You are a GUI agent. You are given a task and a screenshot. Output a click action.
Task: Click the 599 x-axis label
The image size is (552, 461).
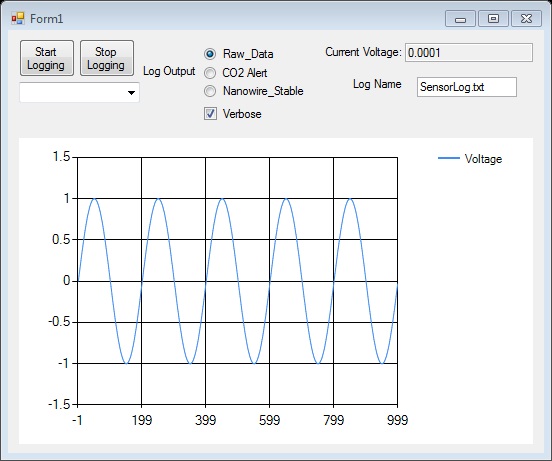pos(269,420)
